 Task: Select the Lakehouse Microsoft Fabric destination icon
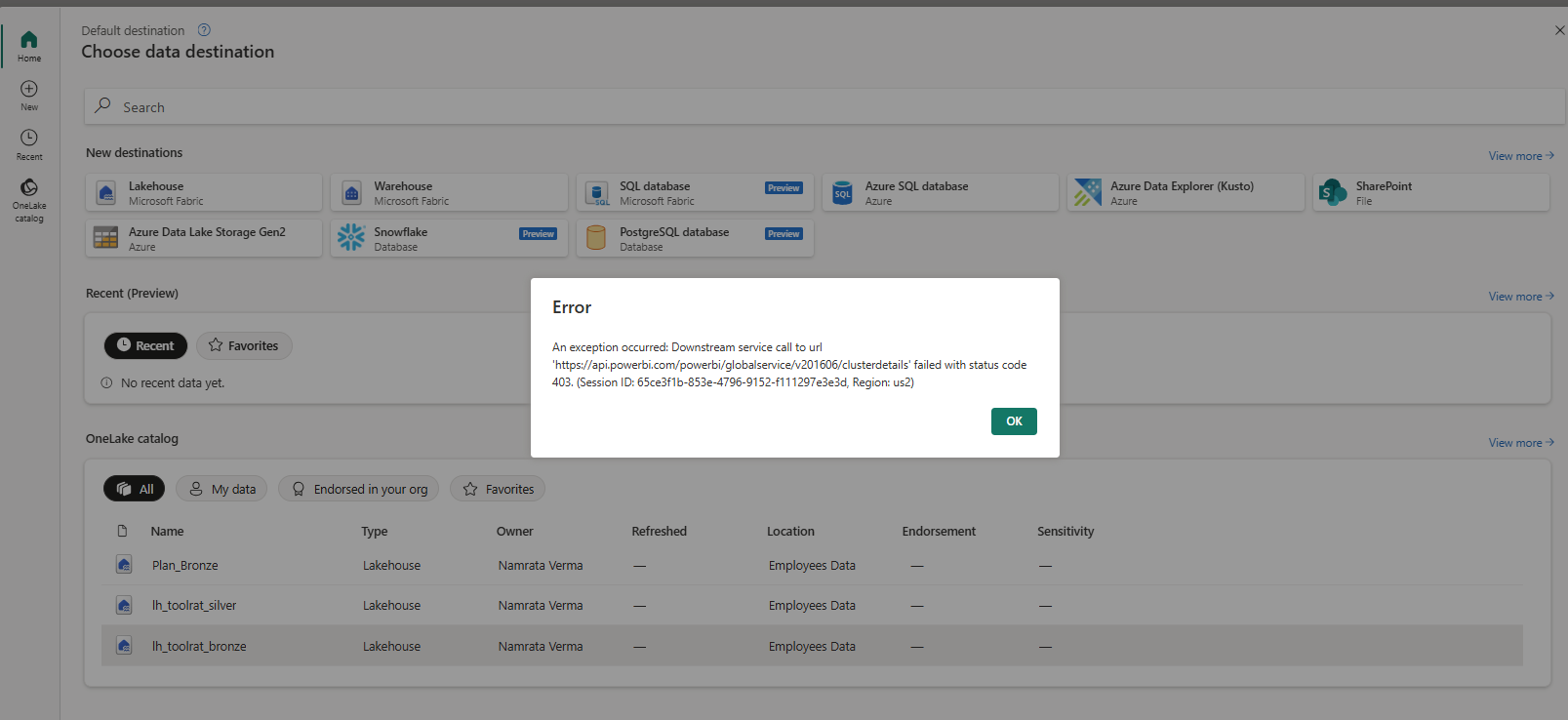click(106, 193)
